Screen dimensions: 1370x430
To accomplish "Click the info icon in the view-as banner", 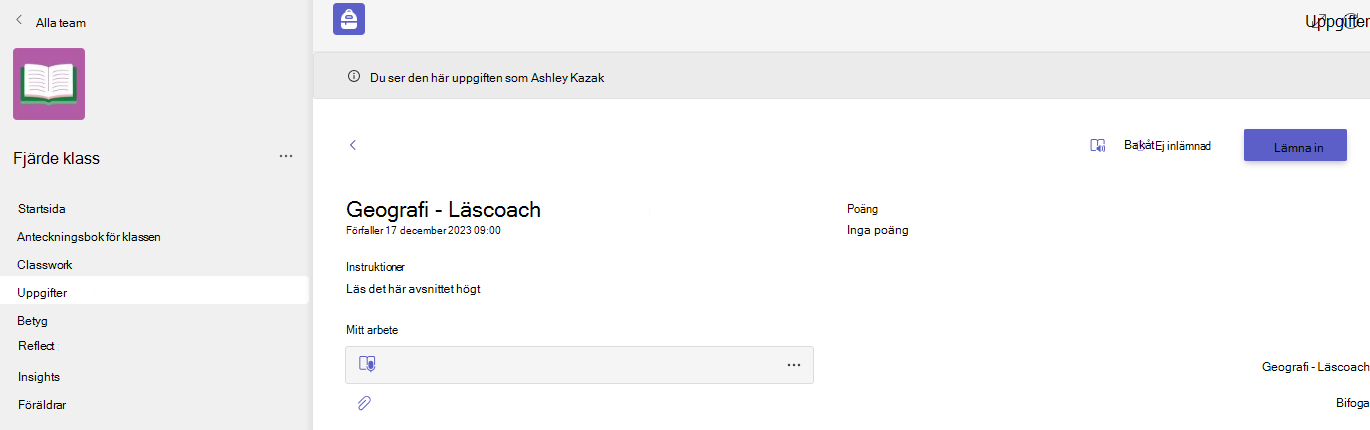I will tap(353, 76).
